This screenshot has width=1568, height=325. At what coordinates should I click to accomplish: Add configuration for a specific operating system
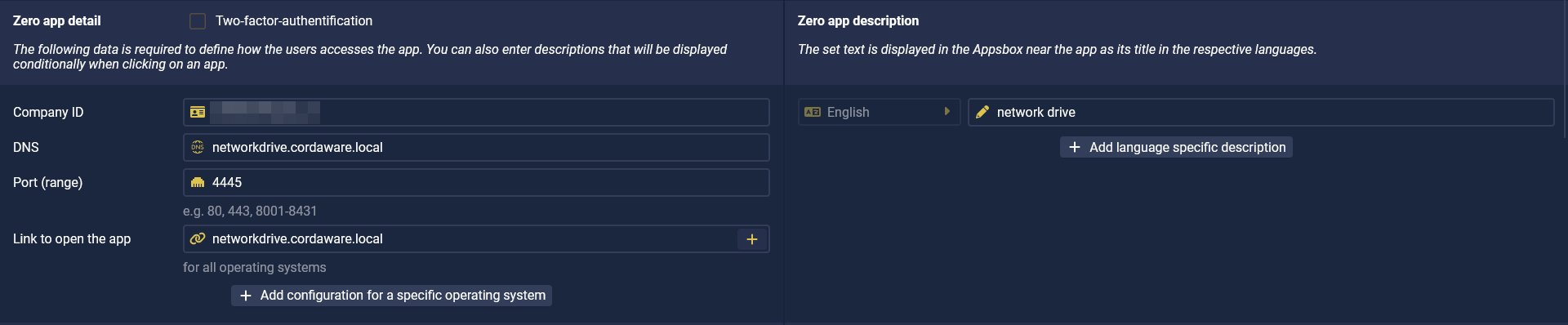pyautogui.click(x=391, y=296)
